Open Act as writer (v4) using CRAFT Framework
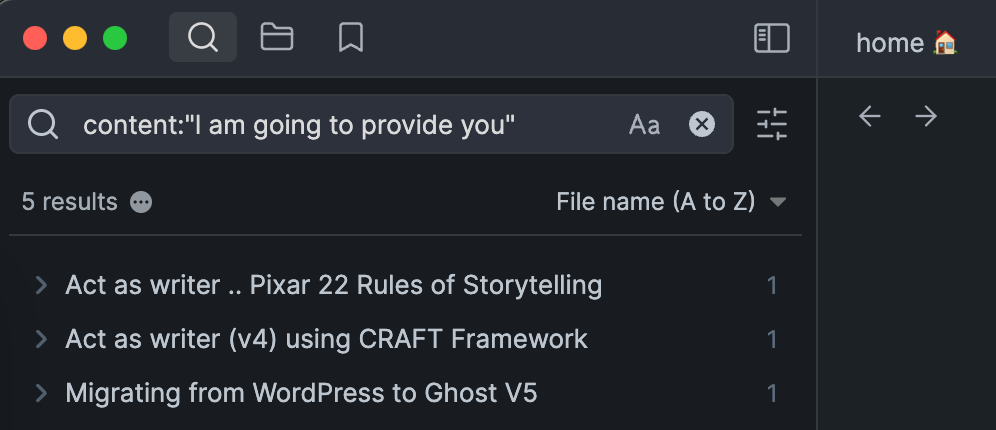This screenshot has height=430, width=996. coord(326,339)
